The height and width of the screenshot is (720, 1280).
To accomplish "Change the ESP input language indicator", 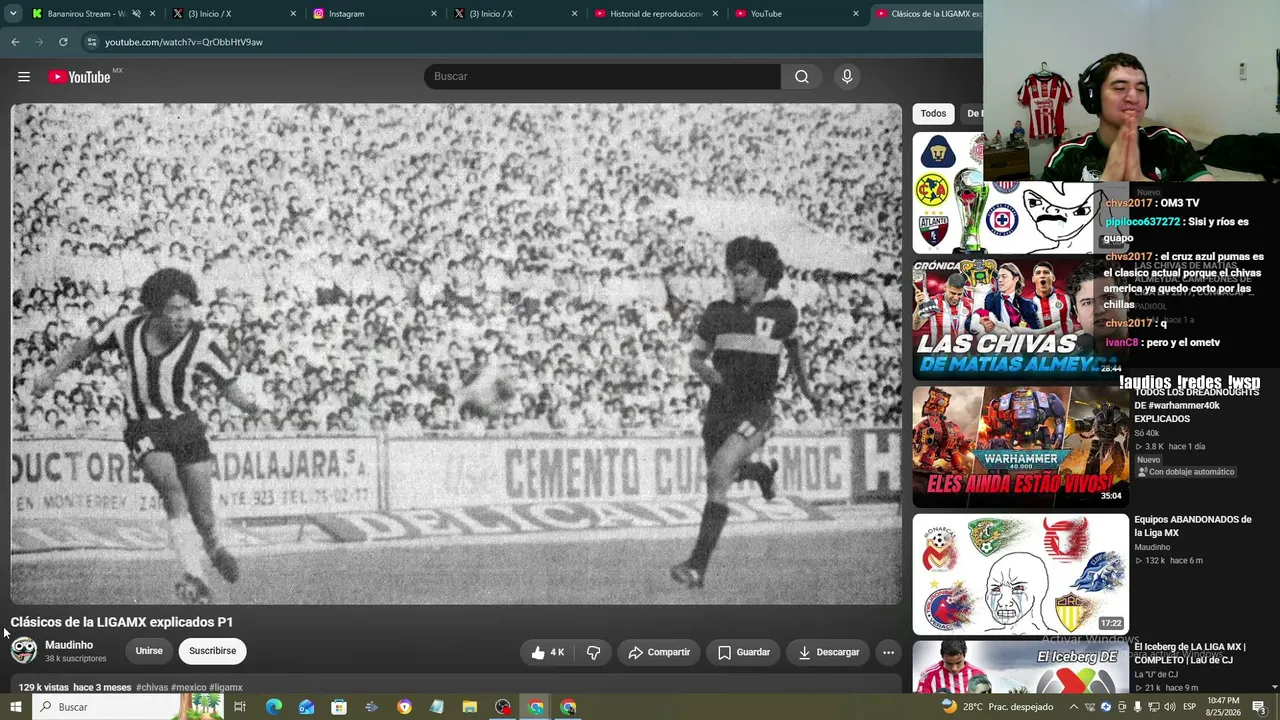I will [1190, 707].
